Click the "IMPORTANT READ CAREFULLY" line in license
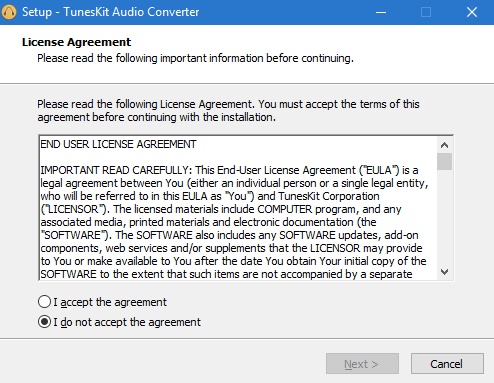Image resolution: width=494 pixels, height=383 pixels. click(x=229, y=170)
